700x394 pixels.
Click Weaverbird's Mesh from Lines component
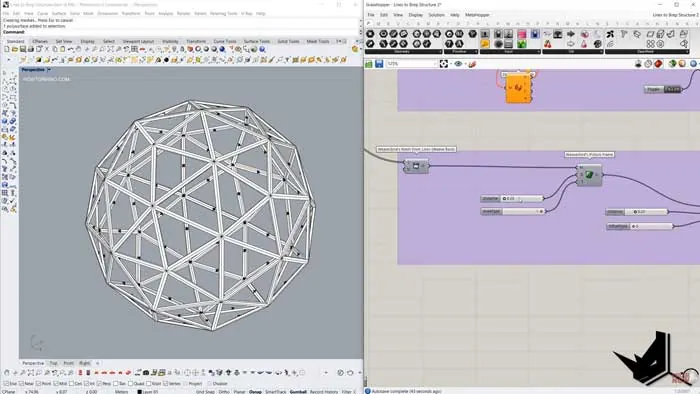click(x=416, y=166)
